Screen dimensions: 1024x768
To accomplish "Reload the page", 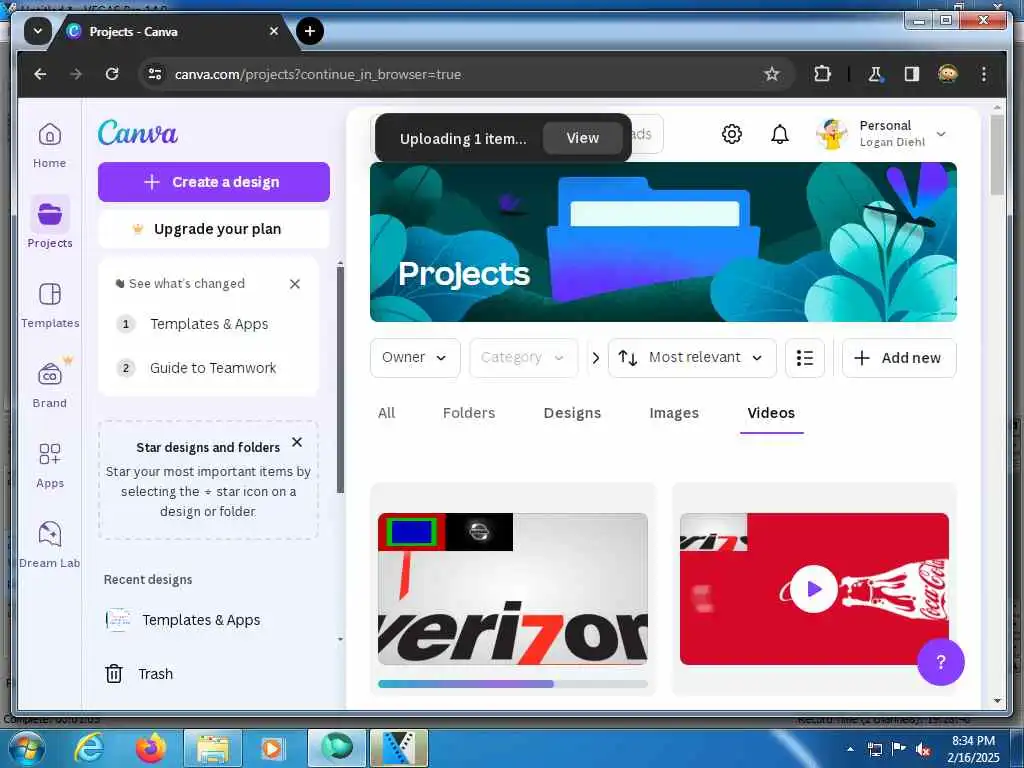I will coord(112,74).
